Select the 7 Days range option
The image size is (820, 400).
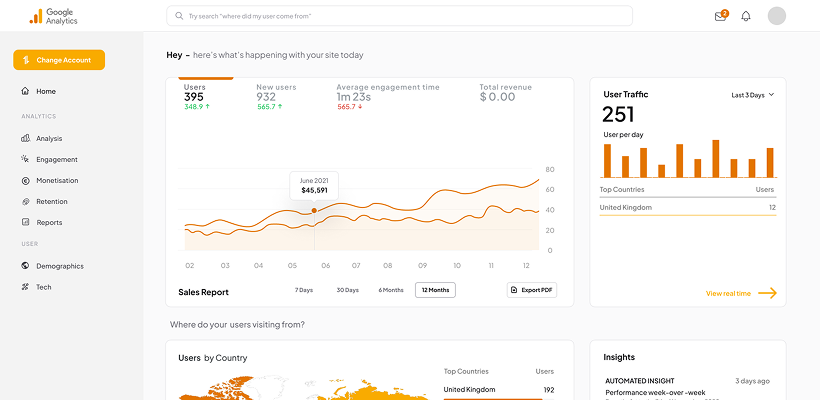(304, 290)
